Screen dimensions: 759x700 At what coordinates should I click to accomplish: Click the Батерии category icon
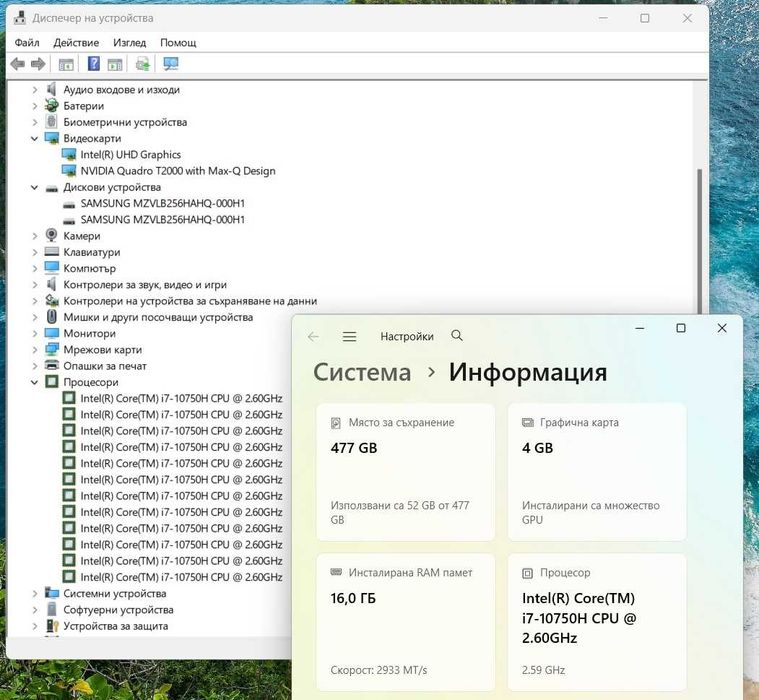tap(51, 106)
